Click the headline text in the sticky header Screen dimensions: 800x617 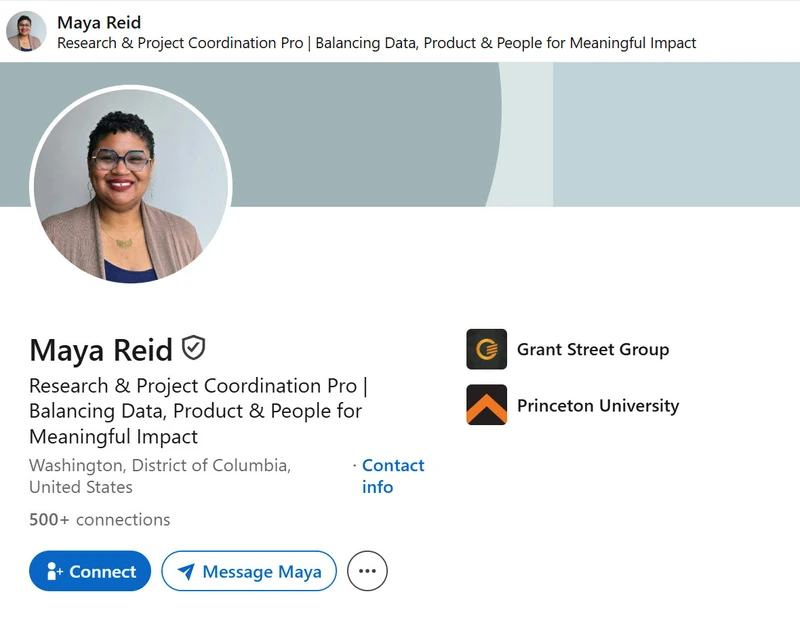click(x=377, y=43)
